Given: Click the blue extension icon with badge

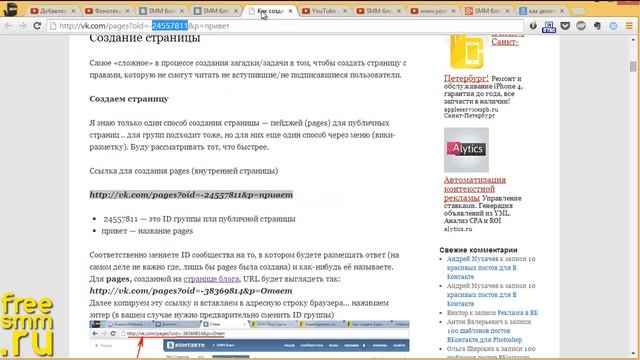Looking at the screenshot, I should click(x=549, y=27).
